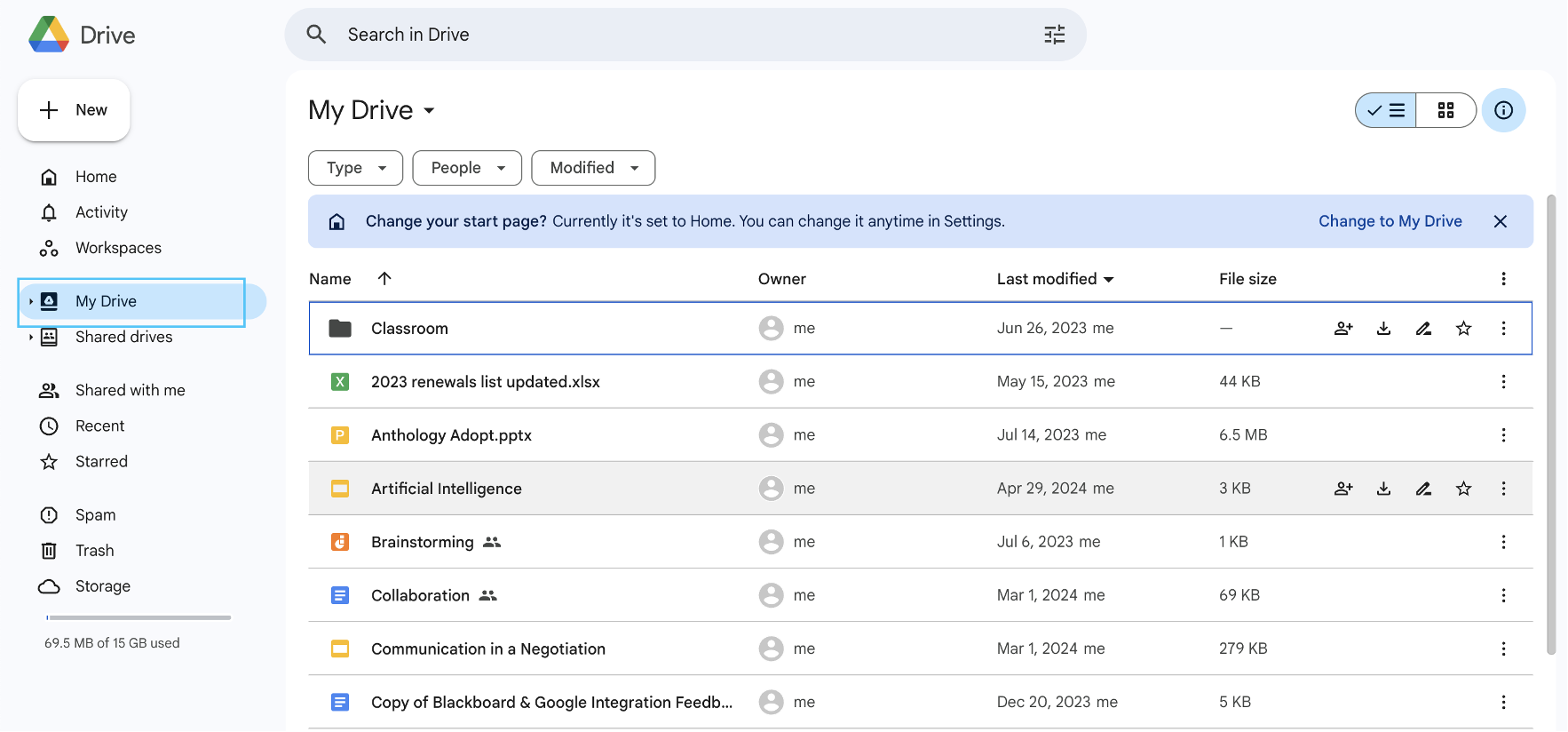Viewport: 1568px width, 732px height.
Task: Switch to grid layout view
Action: pyautogui.click(x=1445, y=110)
